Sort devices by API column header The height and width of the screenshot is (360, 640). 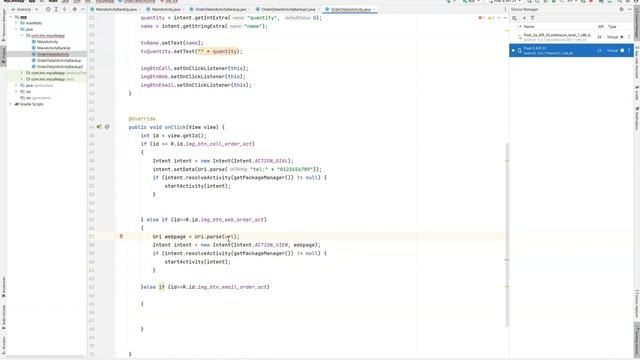(x=600, y=27)
